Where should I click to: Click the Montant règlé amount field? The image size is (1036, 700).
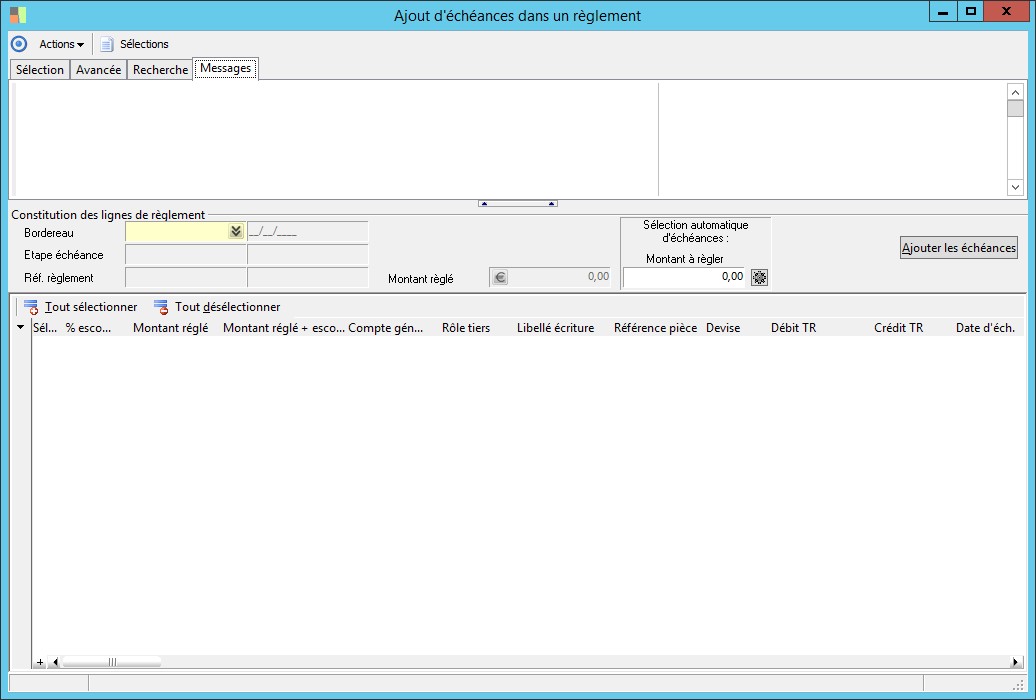click(559, 277)
